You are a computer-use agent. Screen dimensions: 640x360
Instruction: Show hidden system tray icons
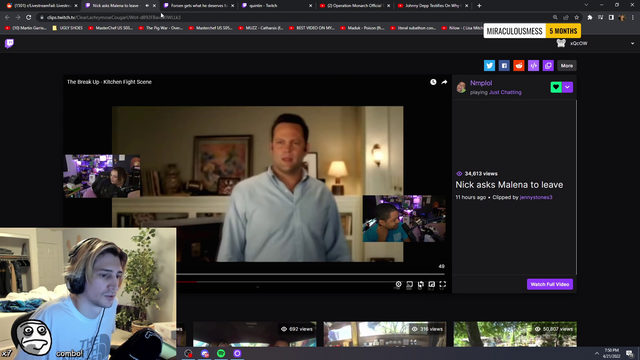(597, 353)
